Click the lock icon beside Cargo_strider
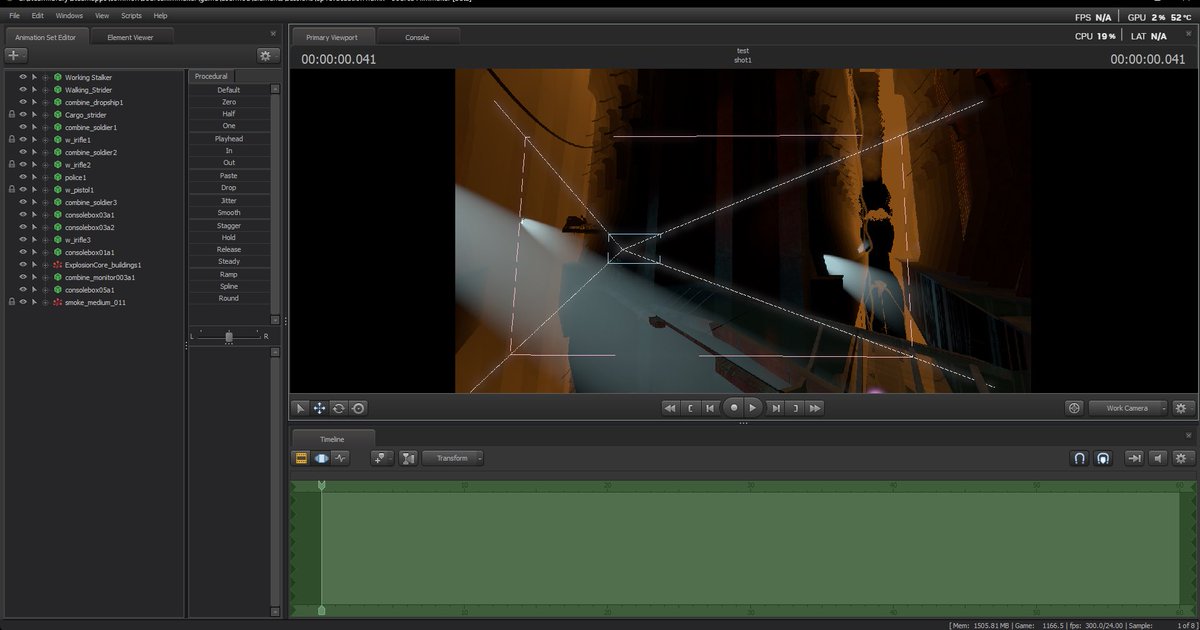The height and width of the screenshot is (630, 1200). coord(11,115)
